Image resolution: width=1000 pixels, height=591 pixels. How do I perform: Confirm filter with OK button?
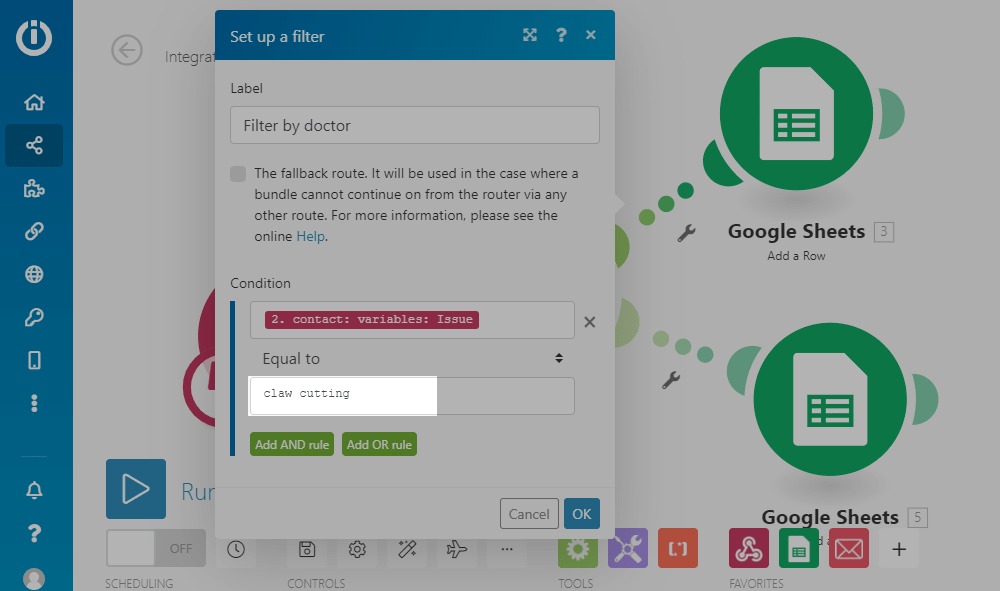tap(582, 514)
